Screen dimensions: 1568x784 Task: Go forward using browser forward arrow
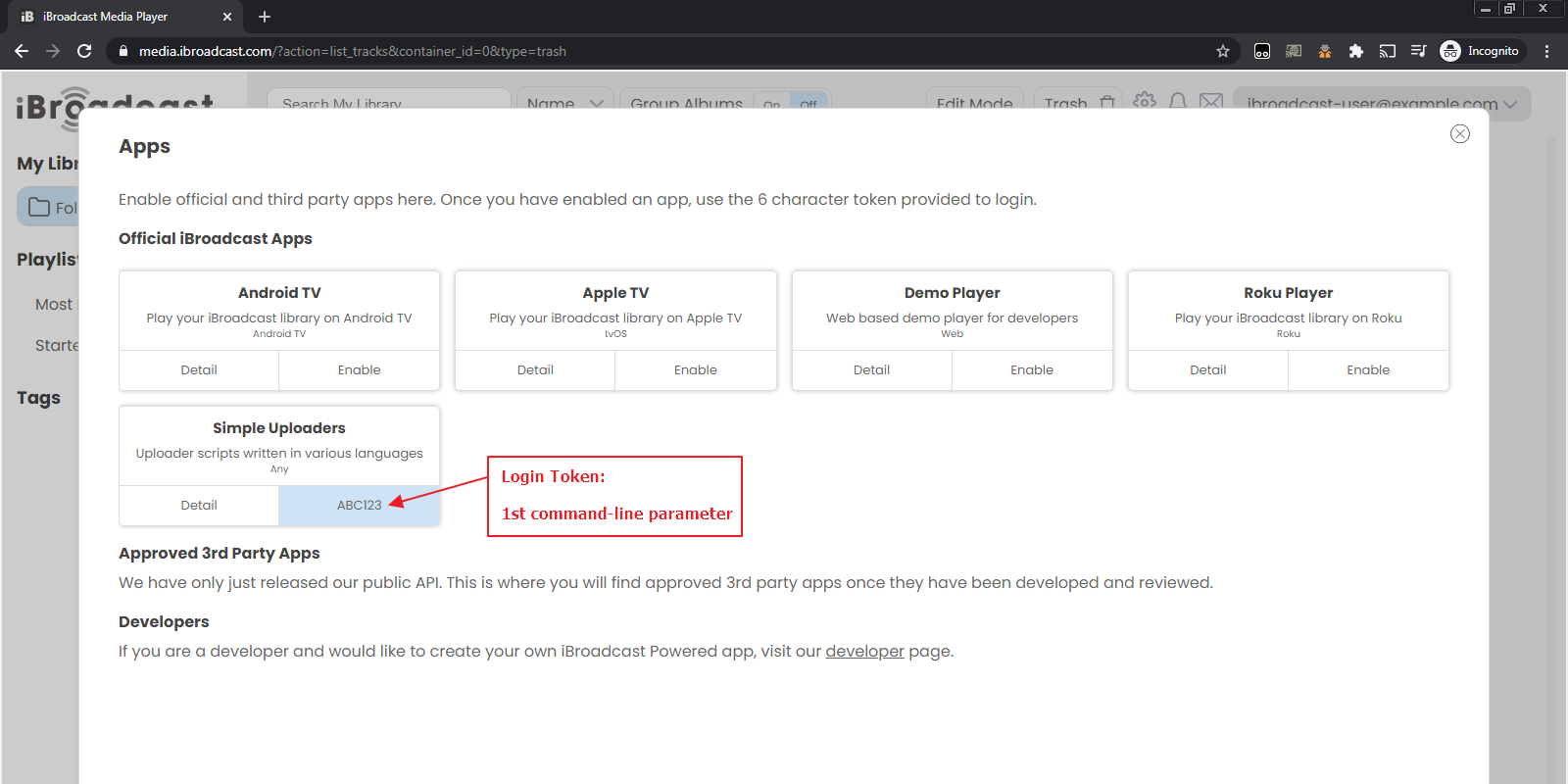[x=53, y=51]
